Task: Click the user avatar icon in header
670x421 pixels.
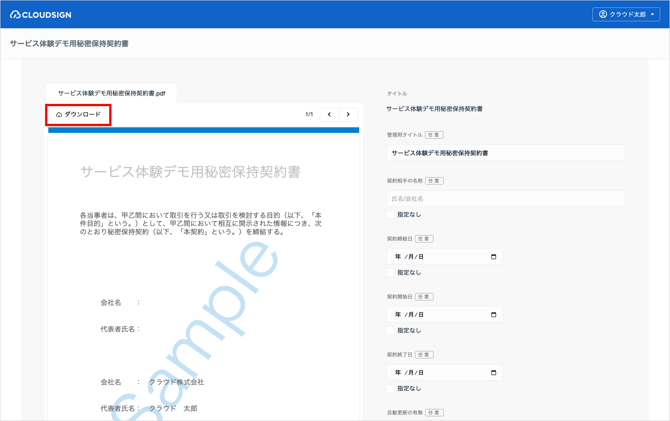Action: [x=603, y=15]
